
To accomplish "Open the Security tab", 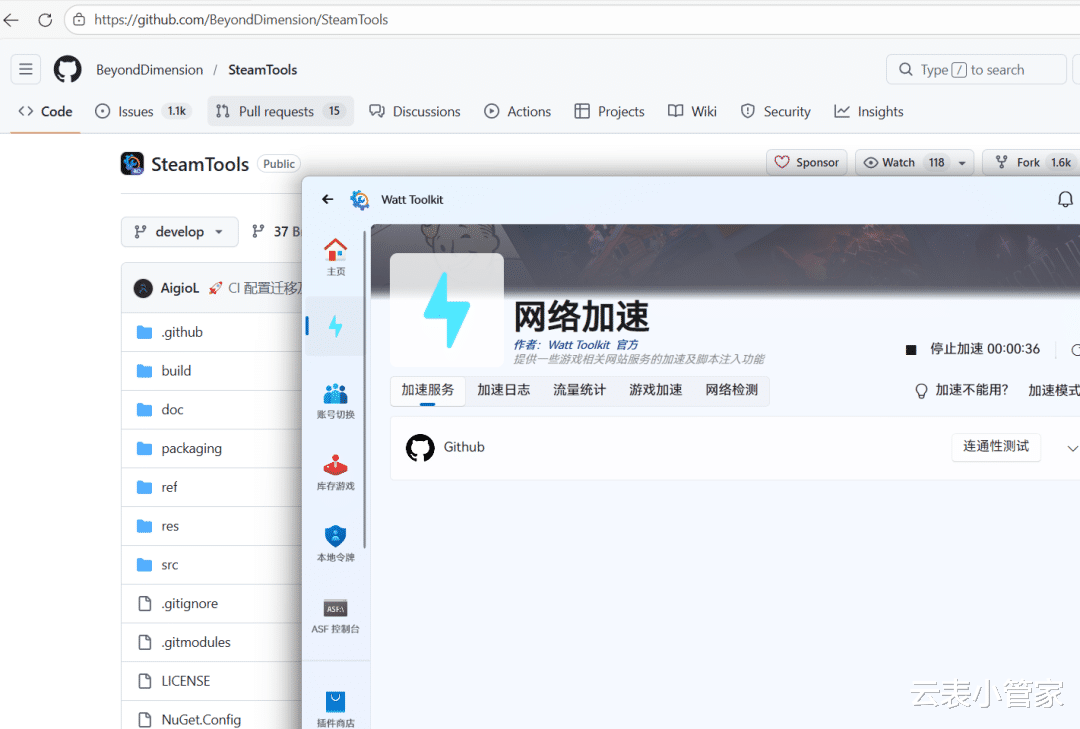I will click(776, 112).
